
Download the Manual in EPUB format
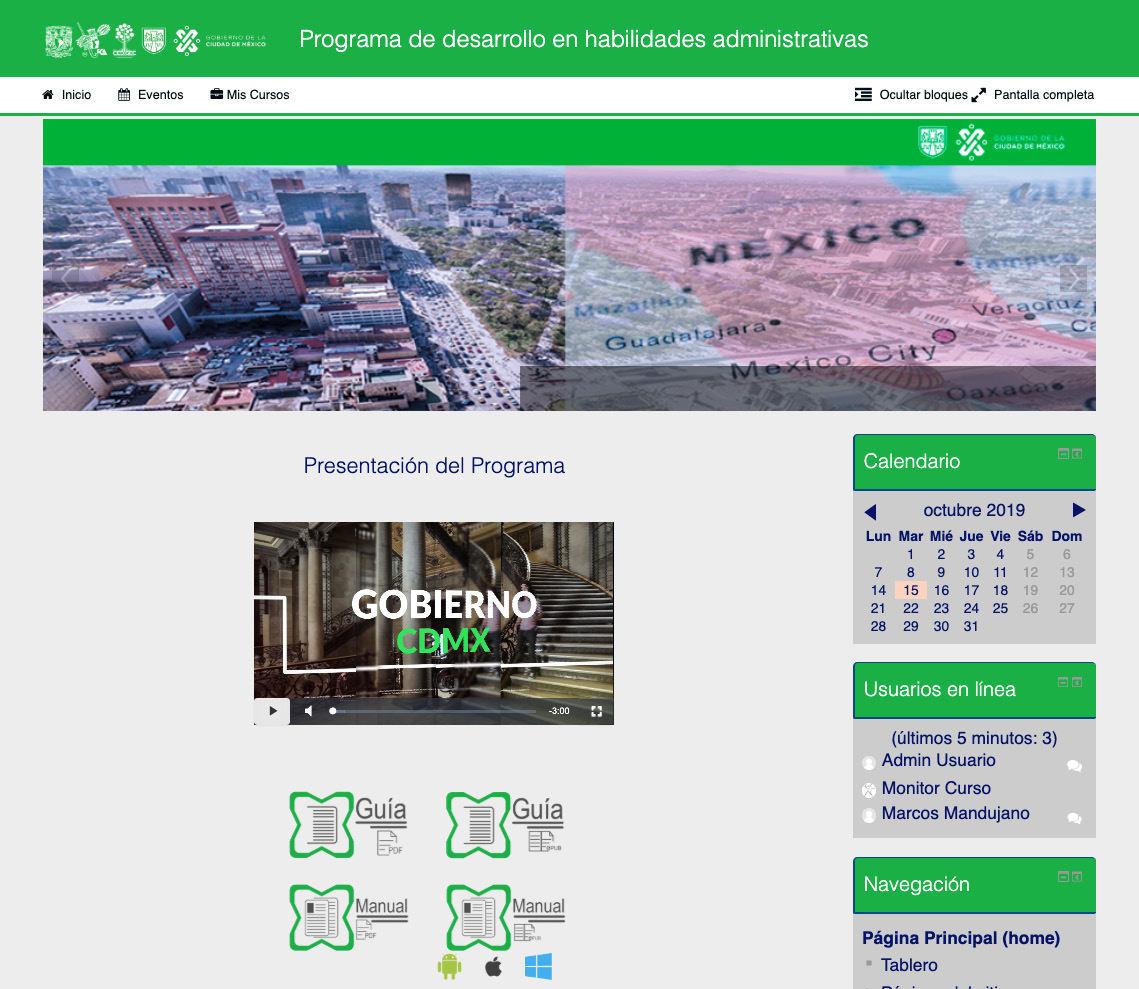coord(506,917)
